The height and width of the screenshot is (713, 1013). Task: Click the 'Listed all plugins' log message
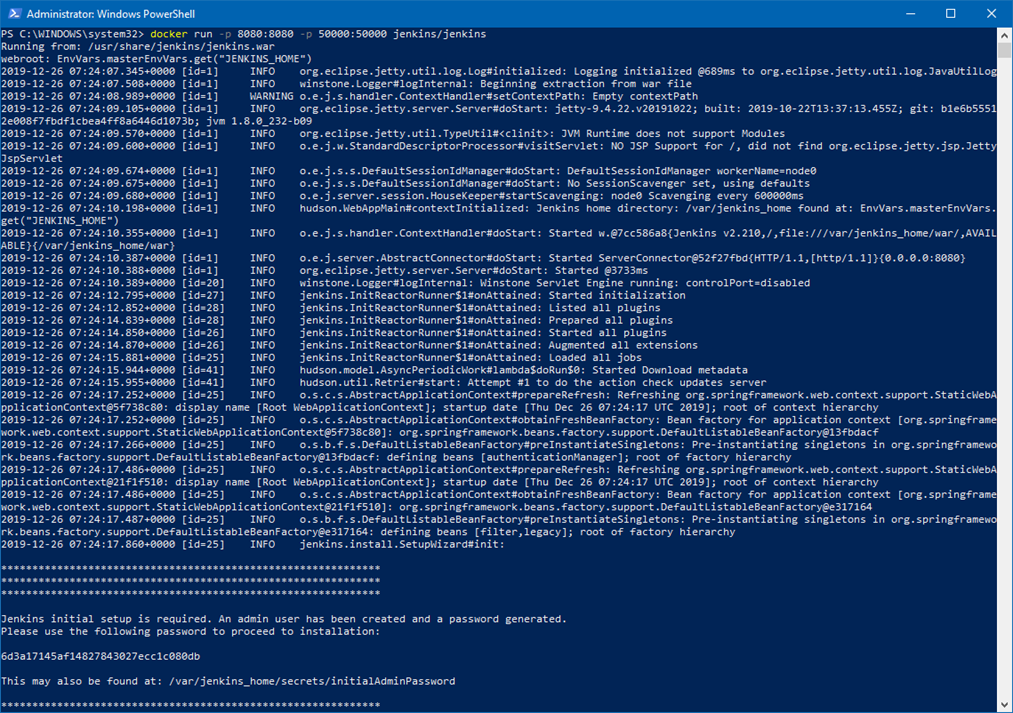pos(605,308)
